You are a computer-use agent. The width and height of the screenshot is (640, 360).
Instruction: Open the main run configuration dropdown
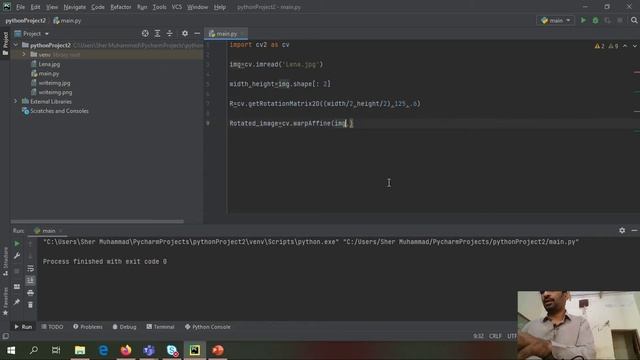pos(555,20)
